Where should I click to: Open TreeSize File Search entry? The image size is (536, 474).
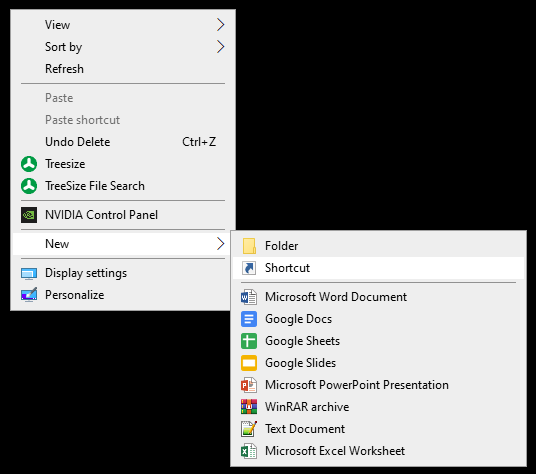[123, 186]
